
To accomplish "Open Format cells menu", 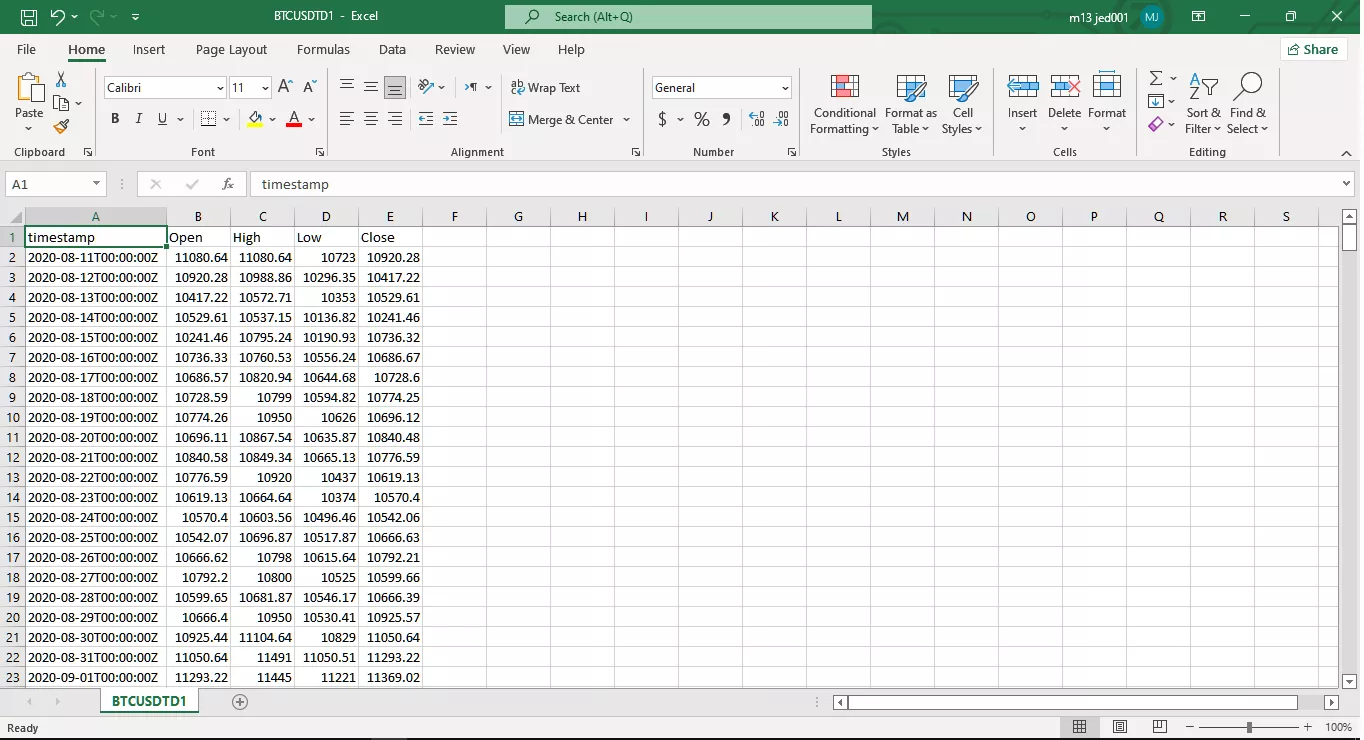I will pos(1107,103).
